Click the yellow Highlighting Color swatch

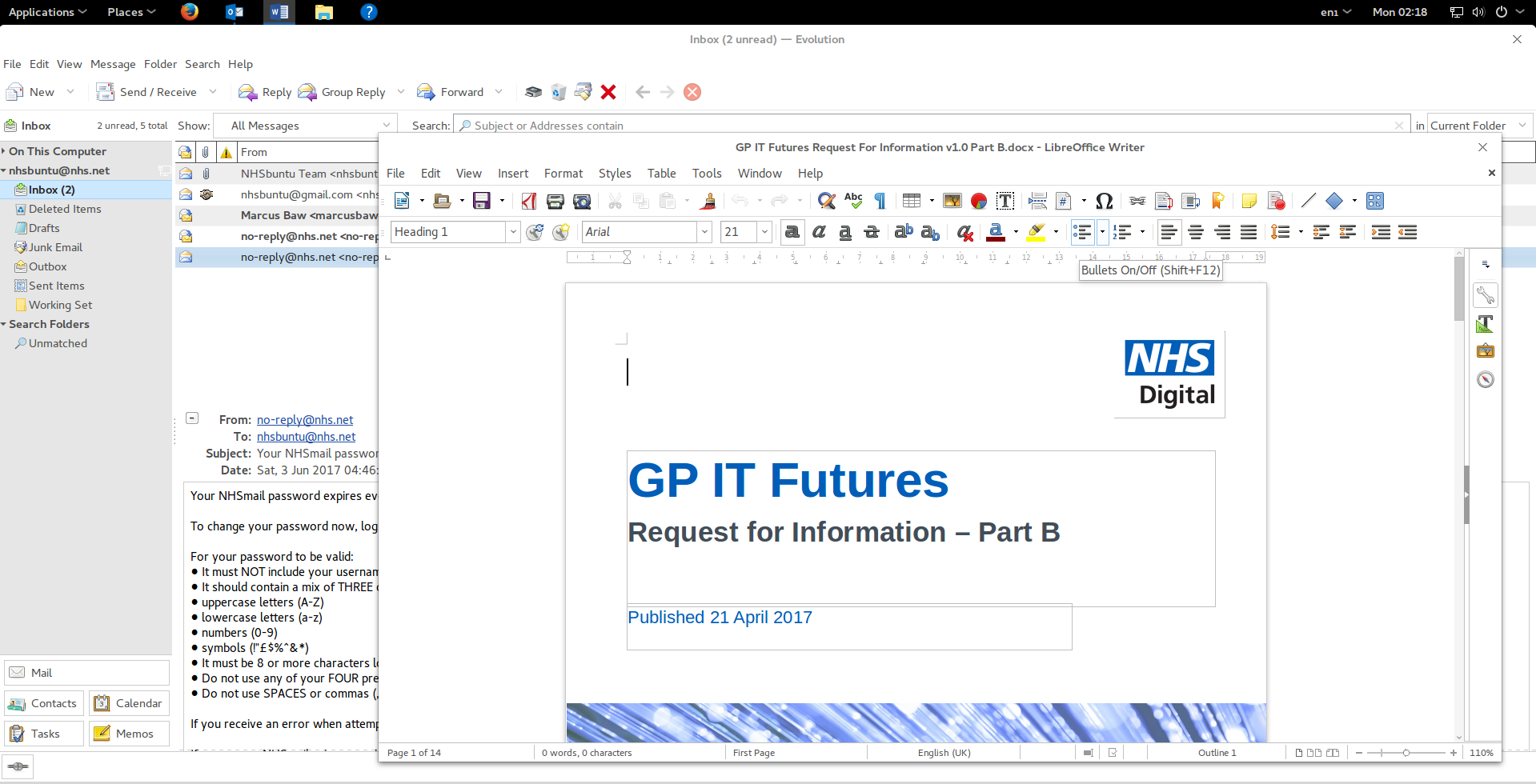[1037, 232]
